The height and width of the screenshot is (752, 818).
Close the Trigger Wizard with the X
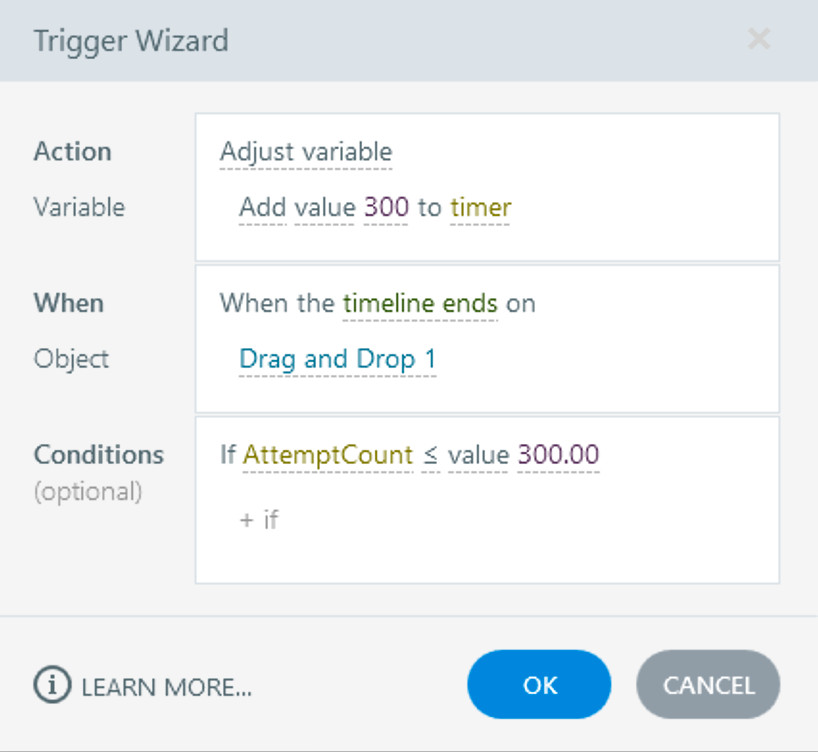(759, 40)
